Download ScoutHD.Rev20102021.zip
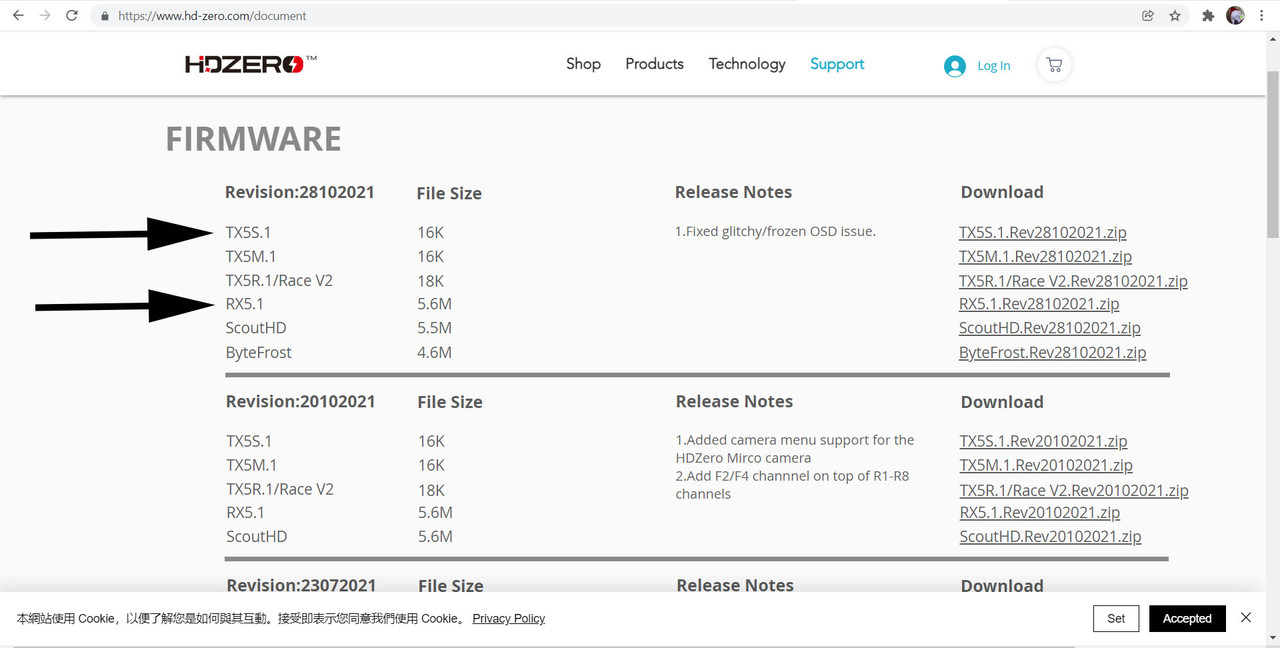Image resolution: width=1280 pixels, height=648 pixels. (x=1050, y=537)
